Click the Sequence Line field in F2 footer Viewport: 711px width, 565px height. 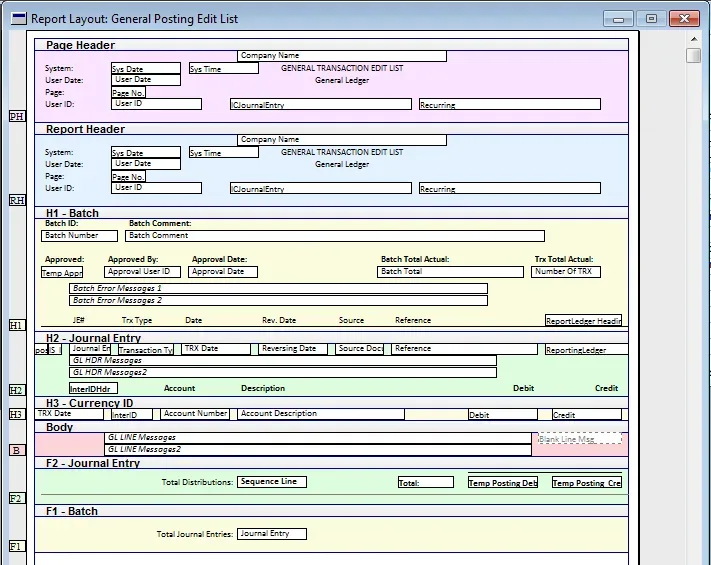pyautogui.click(x=271, y=482)
